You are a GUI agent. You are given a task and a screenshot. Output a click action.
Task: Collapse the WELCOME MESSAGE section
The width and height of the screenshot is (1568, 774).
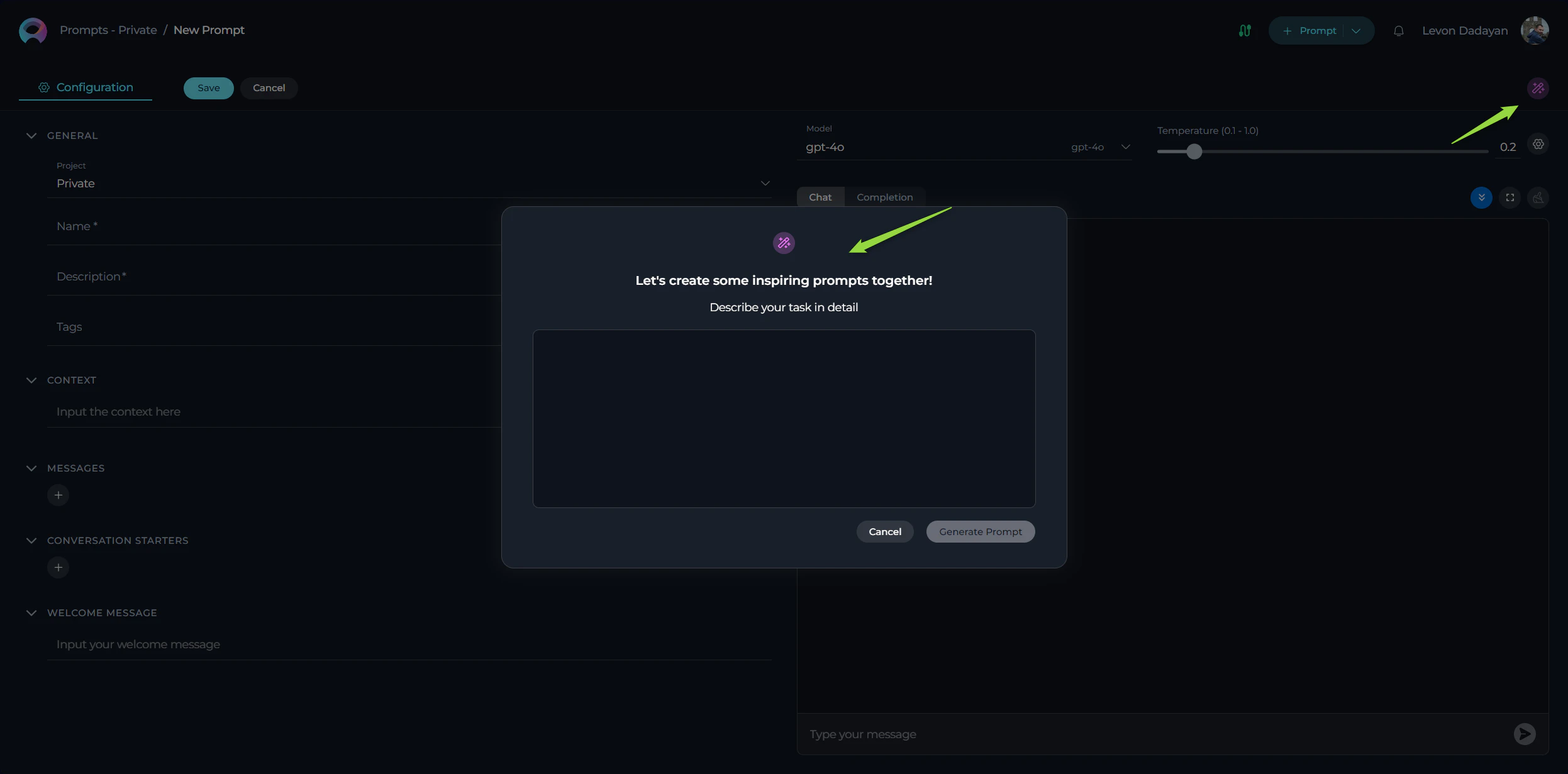click(x=31, y=612)
